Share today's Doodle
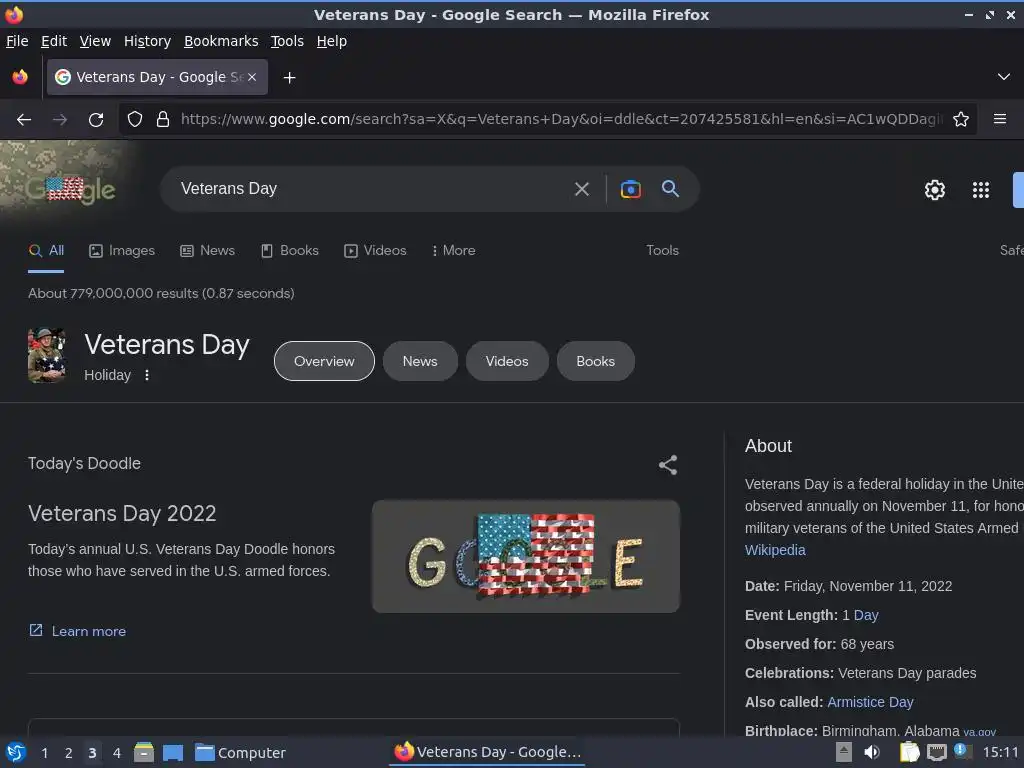Screen dimensions: 1024x768 click(667, 465)
